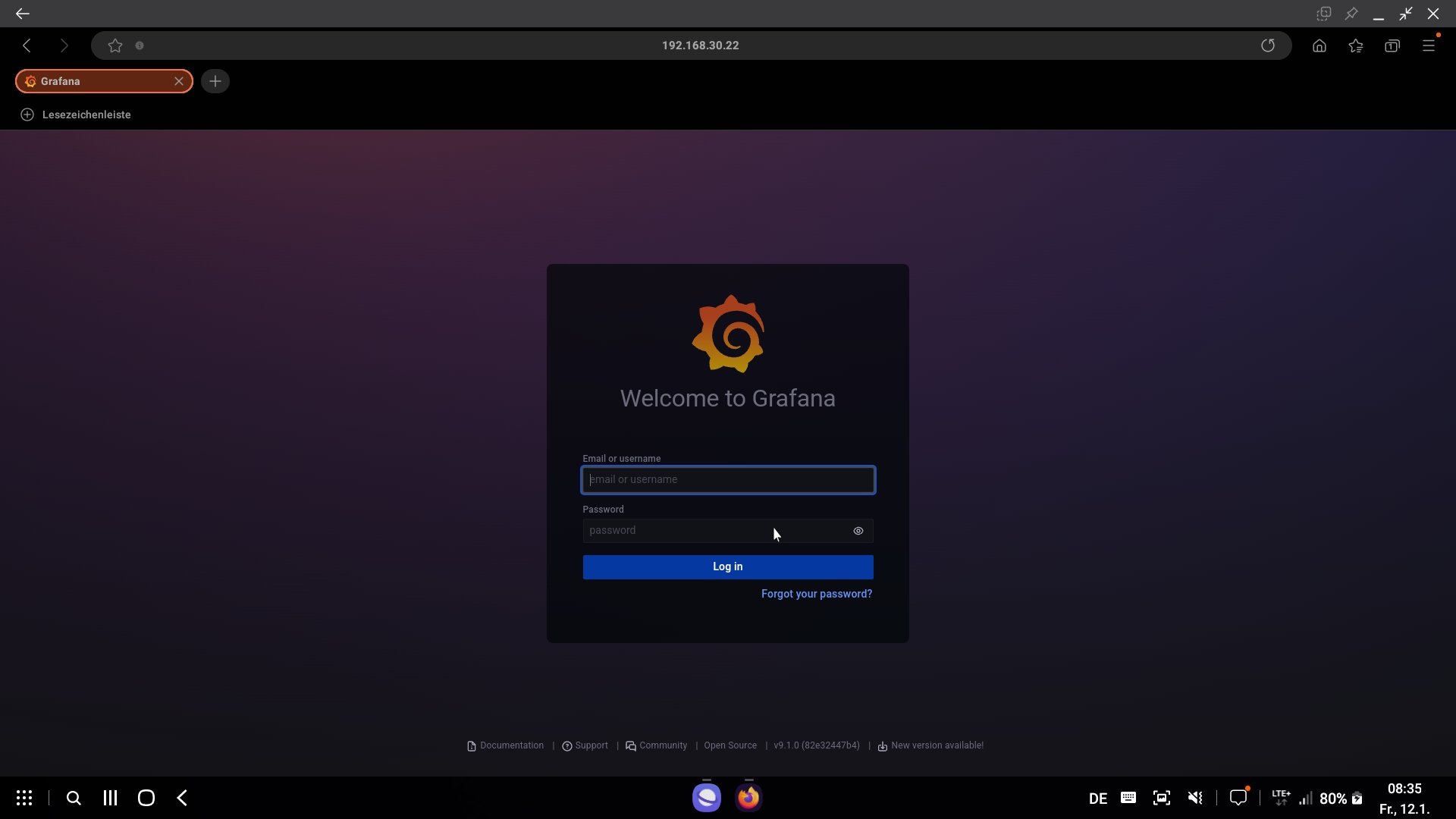The image size is (1456, 819).
Task: Open the tabs overview icon
Action: click(1392, 45)
